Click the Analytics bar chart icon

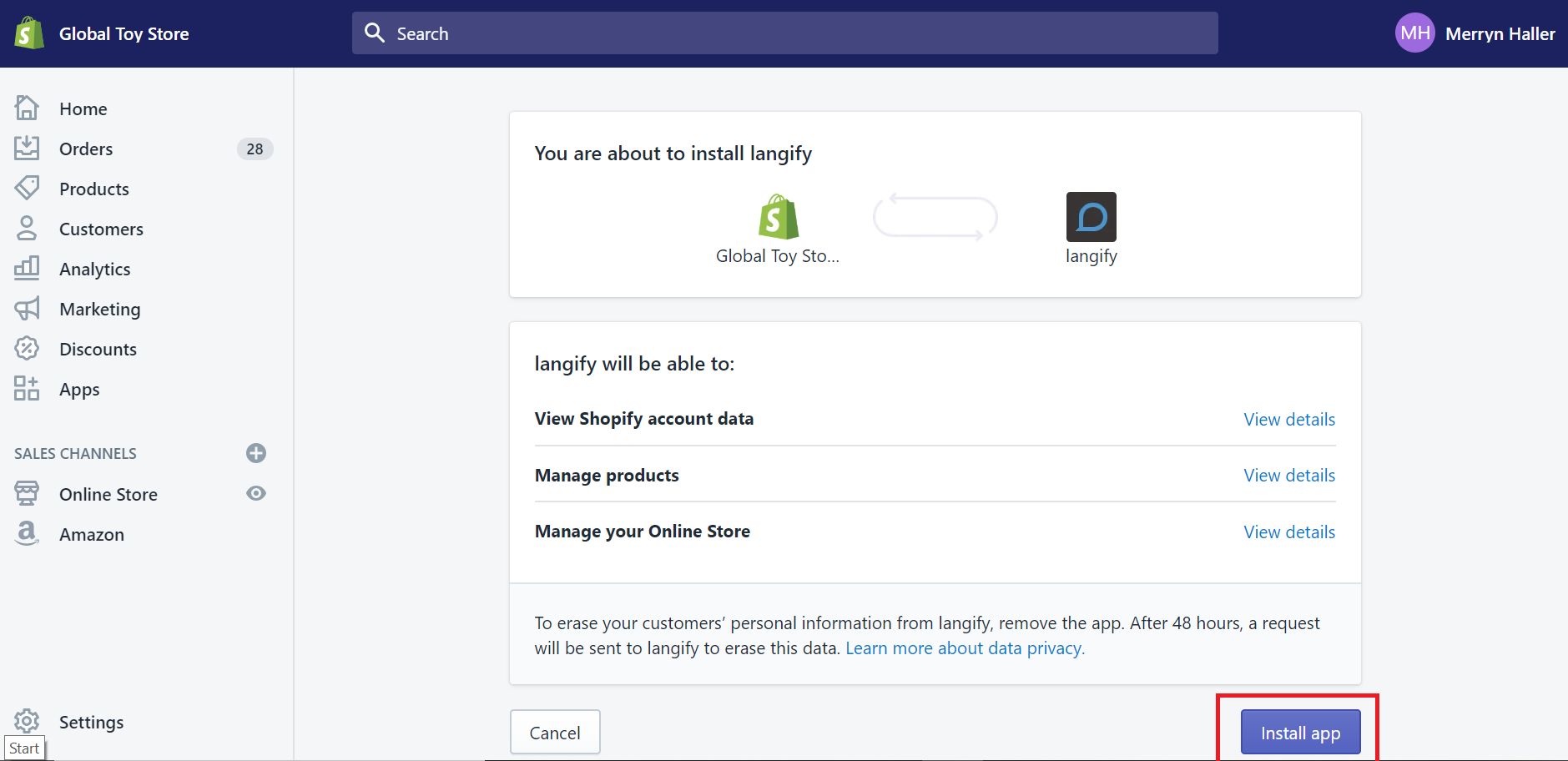[27, 268]
